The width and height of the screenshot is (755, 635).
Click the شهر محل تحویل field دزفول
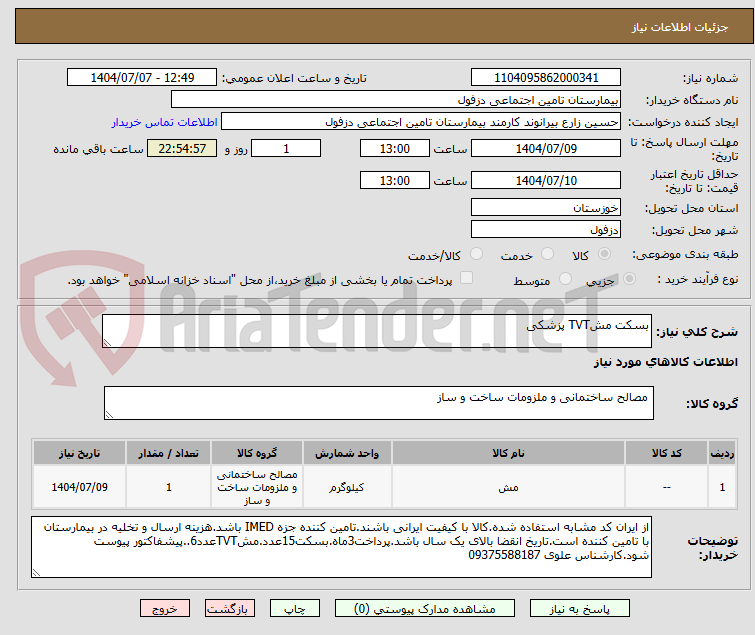coord(546,229)
